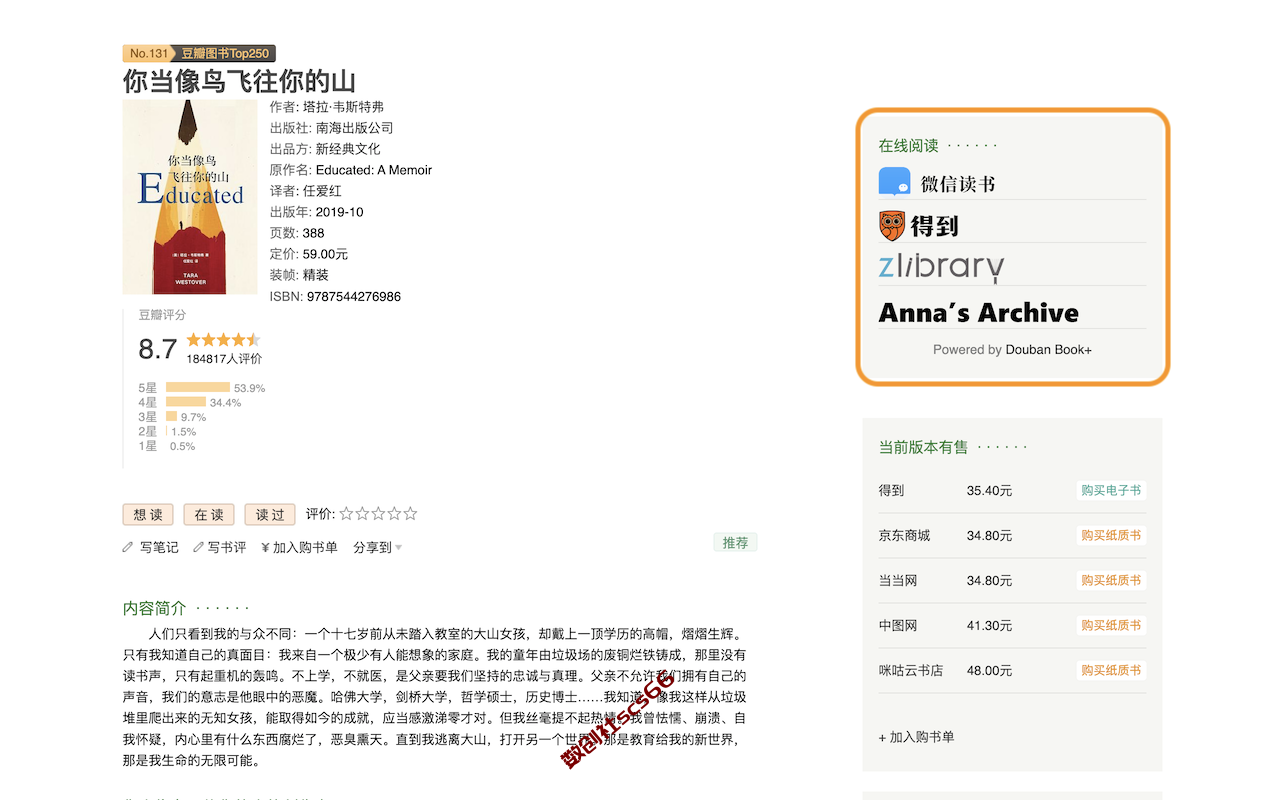Mark the book as 读过
1280x800 pixels.
270,514
